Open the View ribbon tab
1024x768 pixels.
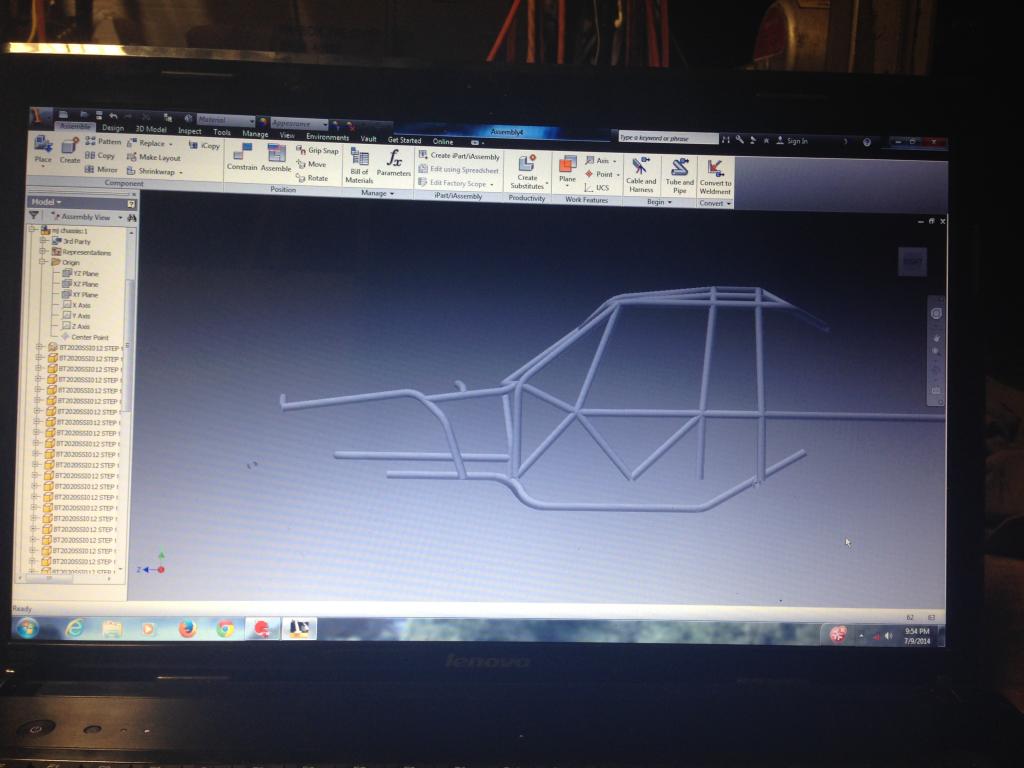tap(287, 135)
